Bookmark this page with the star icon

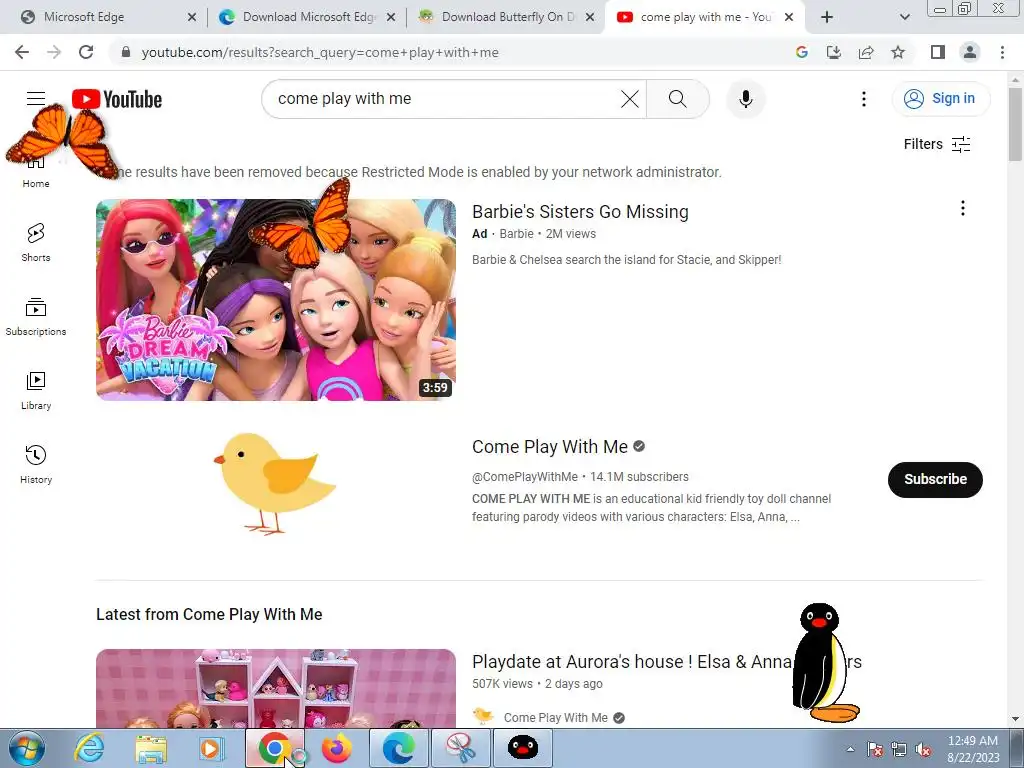coord(898,52)
